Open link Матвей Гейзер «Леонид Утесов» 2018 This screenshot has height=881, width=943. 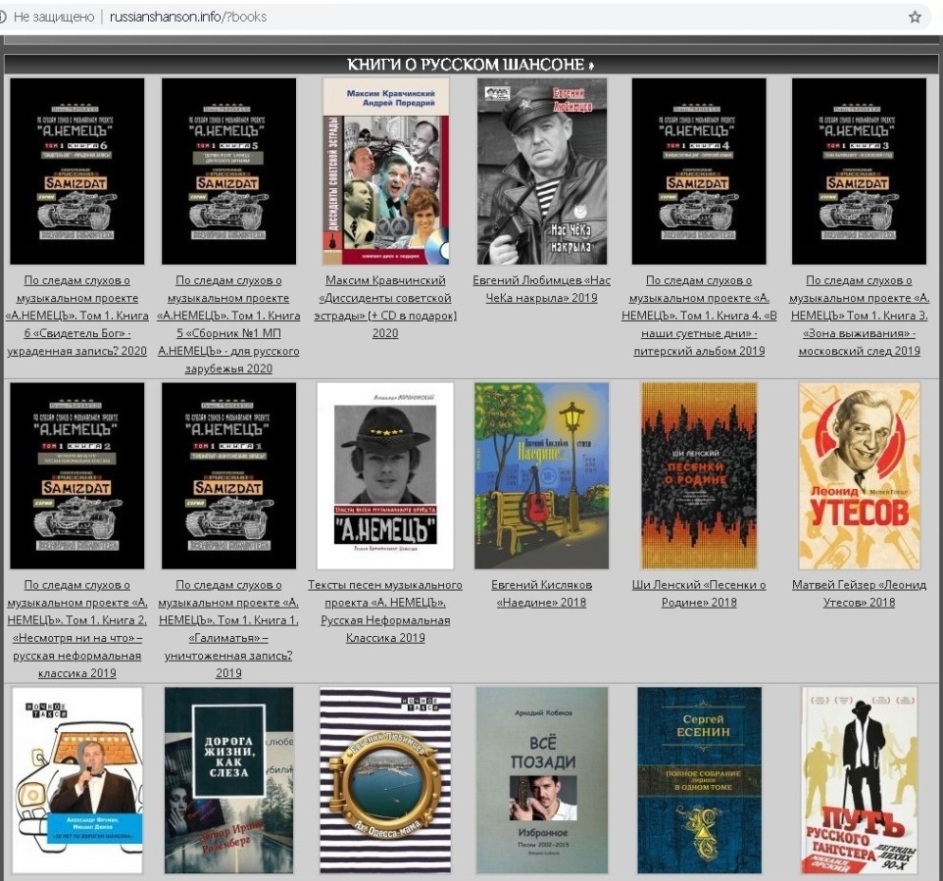click(x=859, y=594)
